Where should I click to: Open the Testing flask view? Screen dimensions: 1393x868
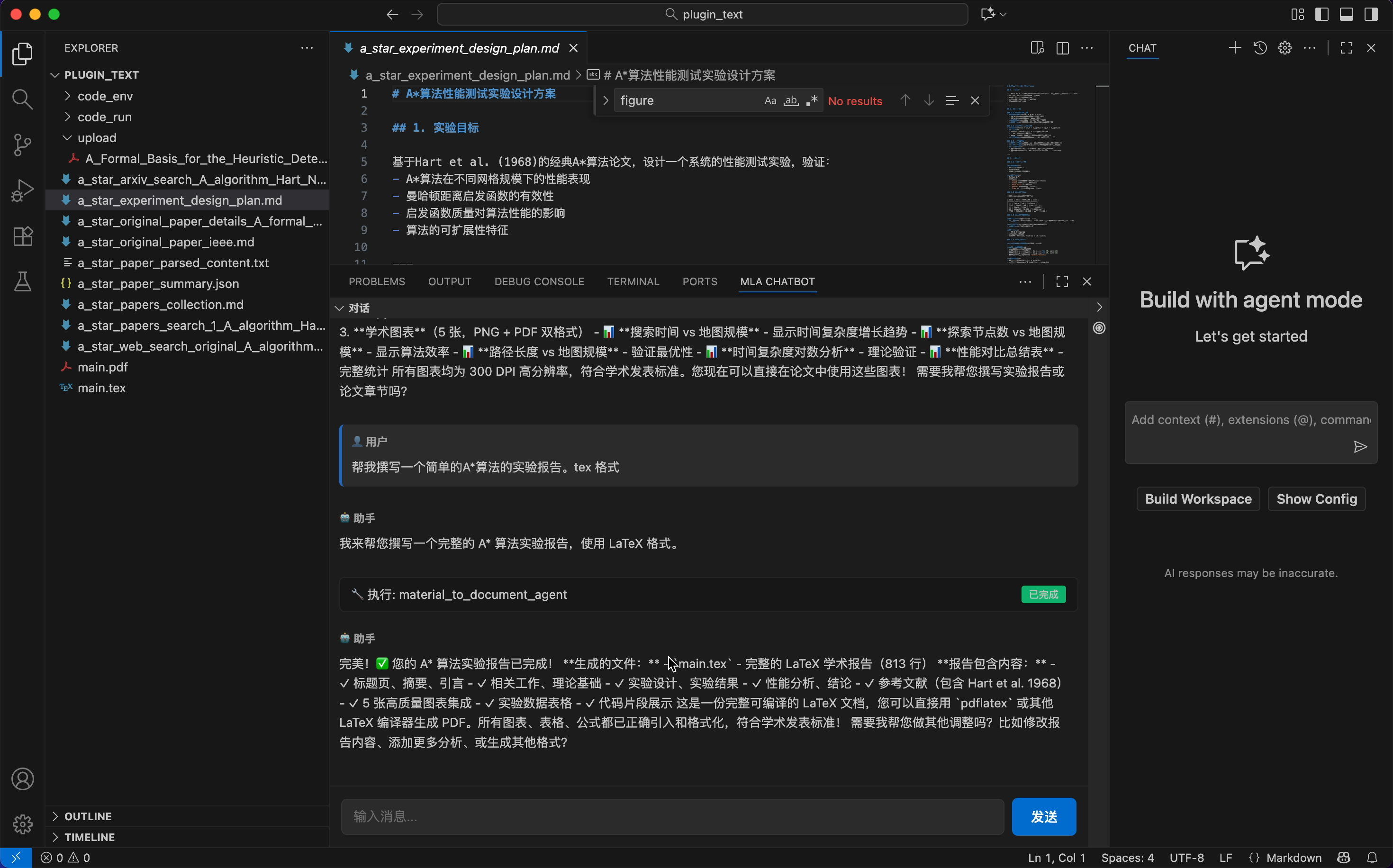[22, 281]
